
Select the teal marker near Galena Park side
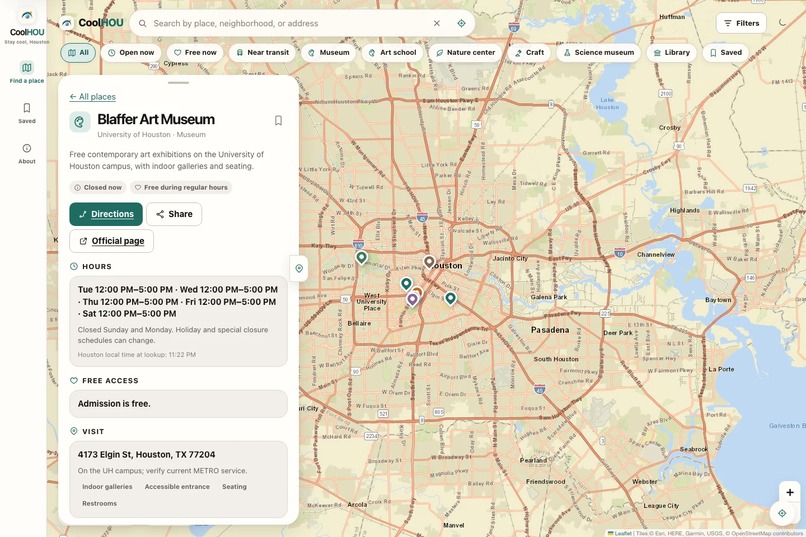(x=450, y=298)
